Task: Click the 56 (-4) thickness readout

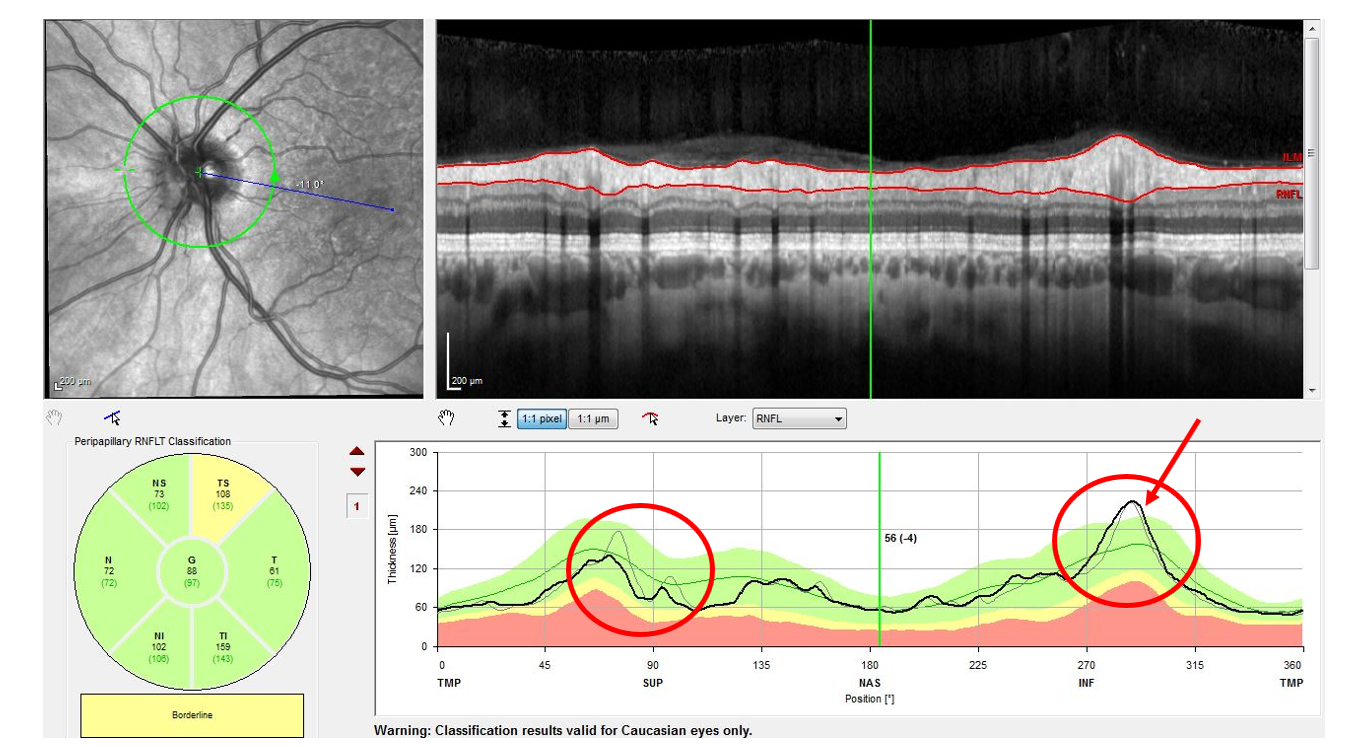Action: coord(901,538)
